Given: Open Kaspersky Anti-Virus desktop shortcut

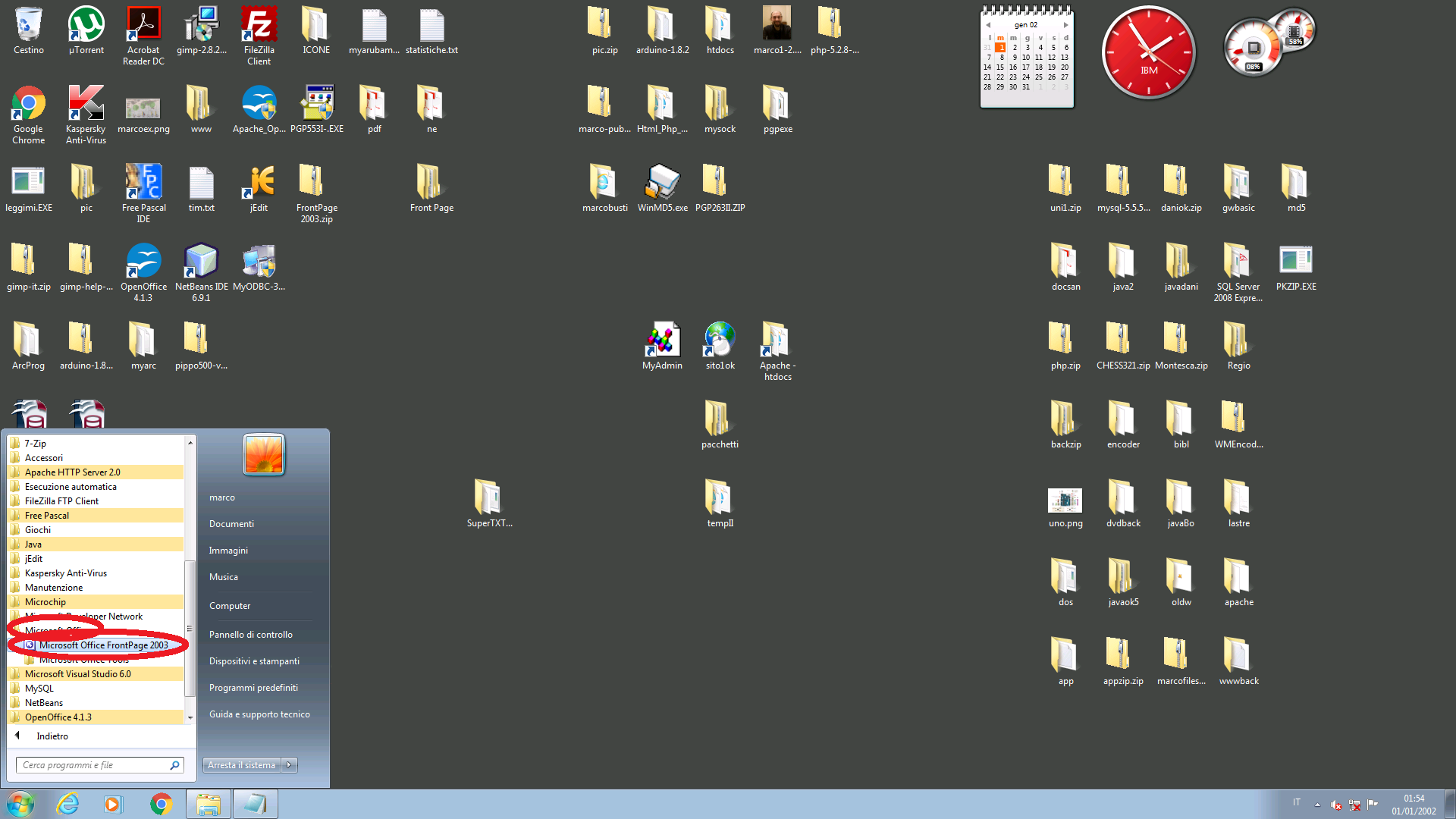Looking at the screenshot, I should [86, 105].
